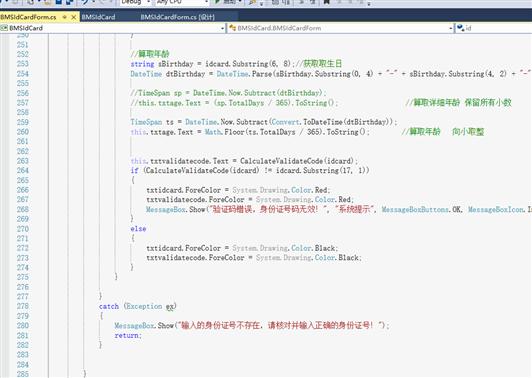The image size is (532, 378).
Task: Toggle the pin on the BMSIdCardForm.cs tab
Action: pyautogui.click(x=64, y=17)
